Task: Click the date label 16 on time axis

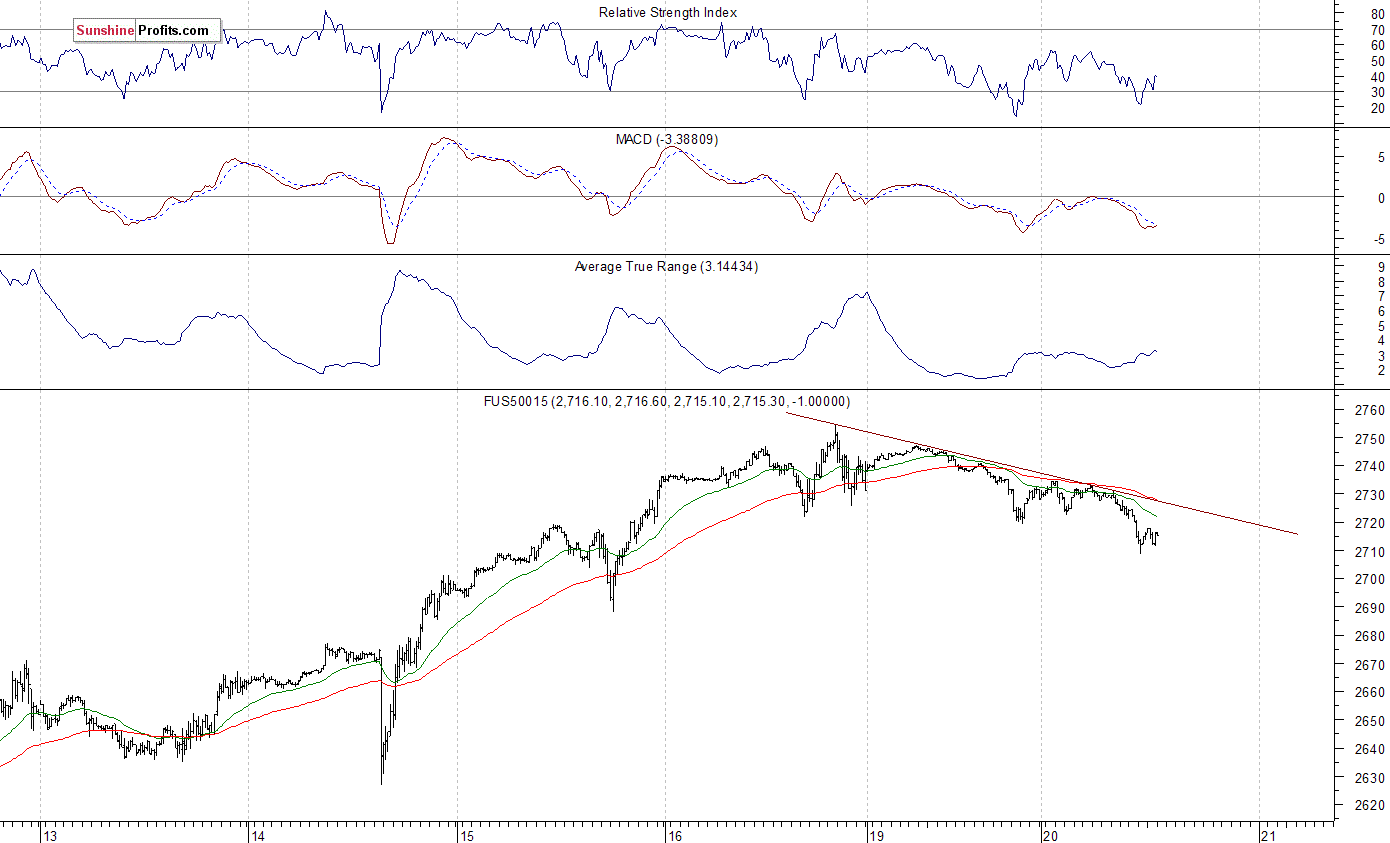Action: [x=675, y=835]
